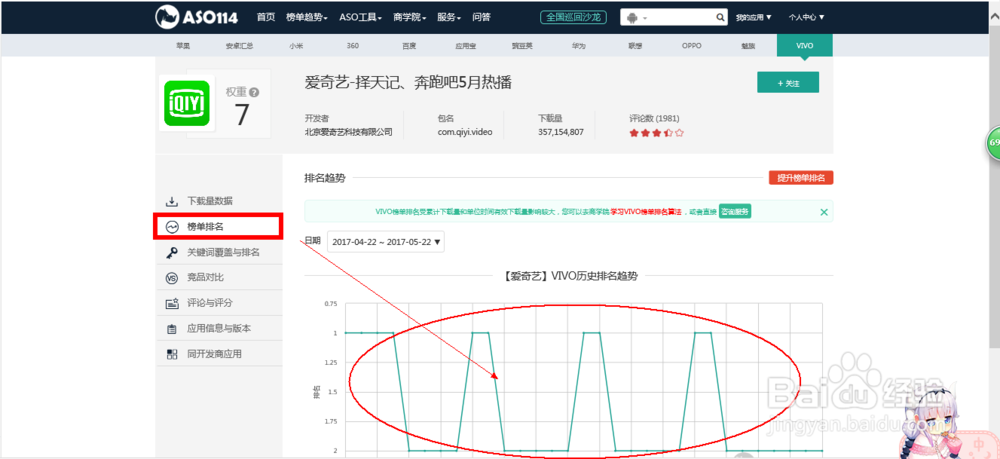Click the 提升榜单排名 button

tap(801, 178)
